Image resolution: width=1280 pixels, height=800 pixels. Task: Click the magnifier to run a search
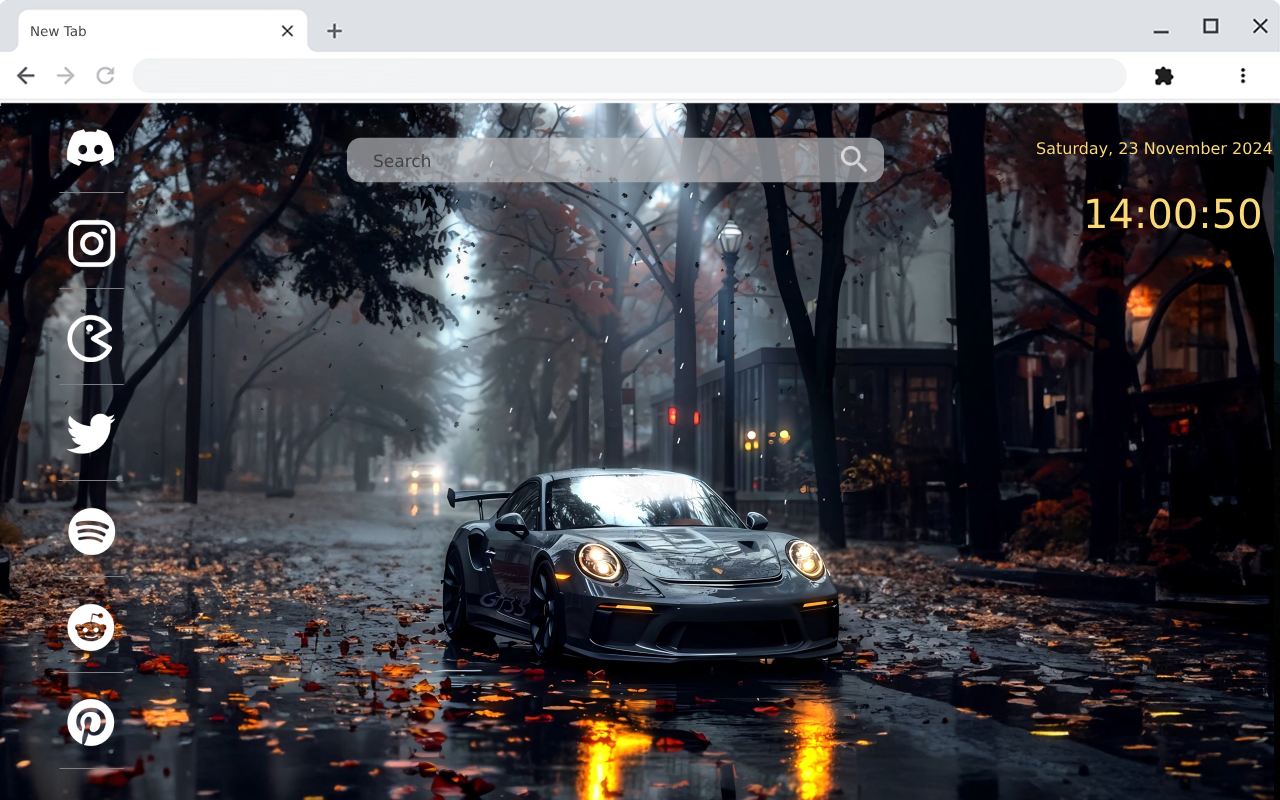[x=853, y=159]
